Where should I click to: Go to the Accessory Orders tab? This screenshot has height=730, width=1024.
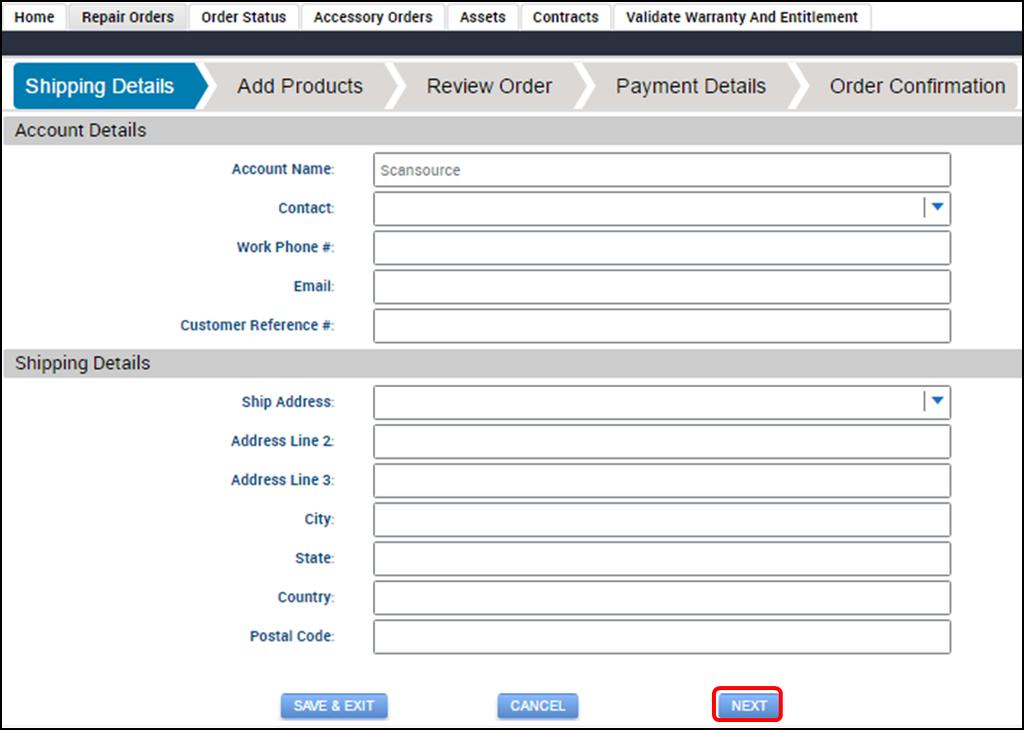coord(373,17)
